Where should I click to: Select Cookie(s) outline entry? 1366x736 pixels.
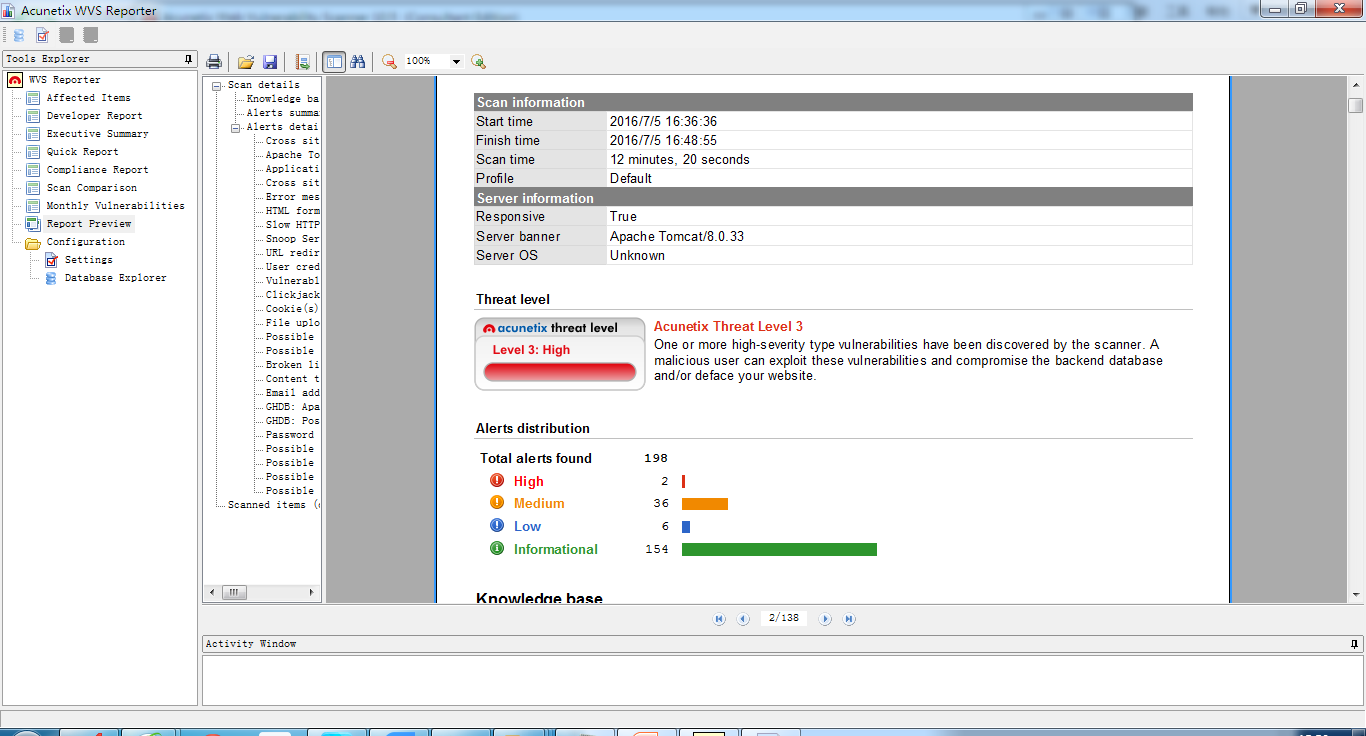tap(292, 309)
